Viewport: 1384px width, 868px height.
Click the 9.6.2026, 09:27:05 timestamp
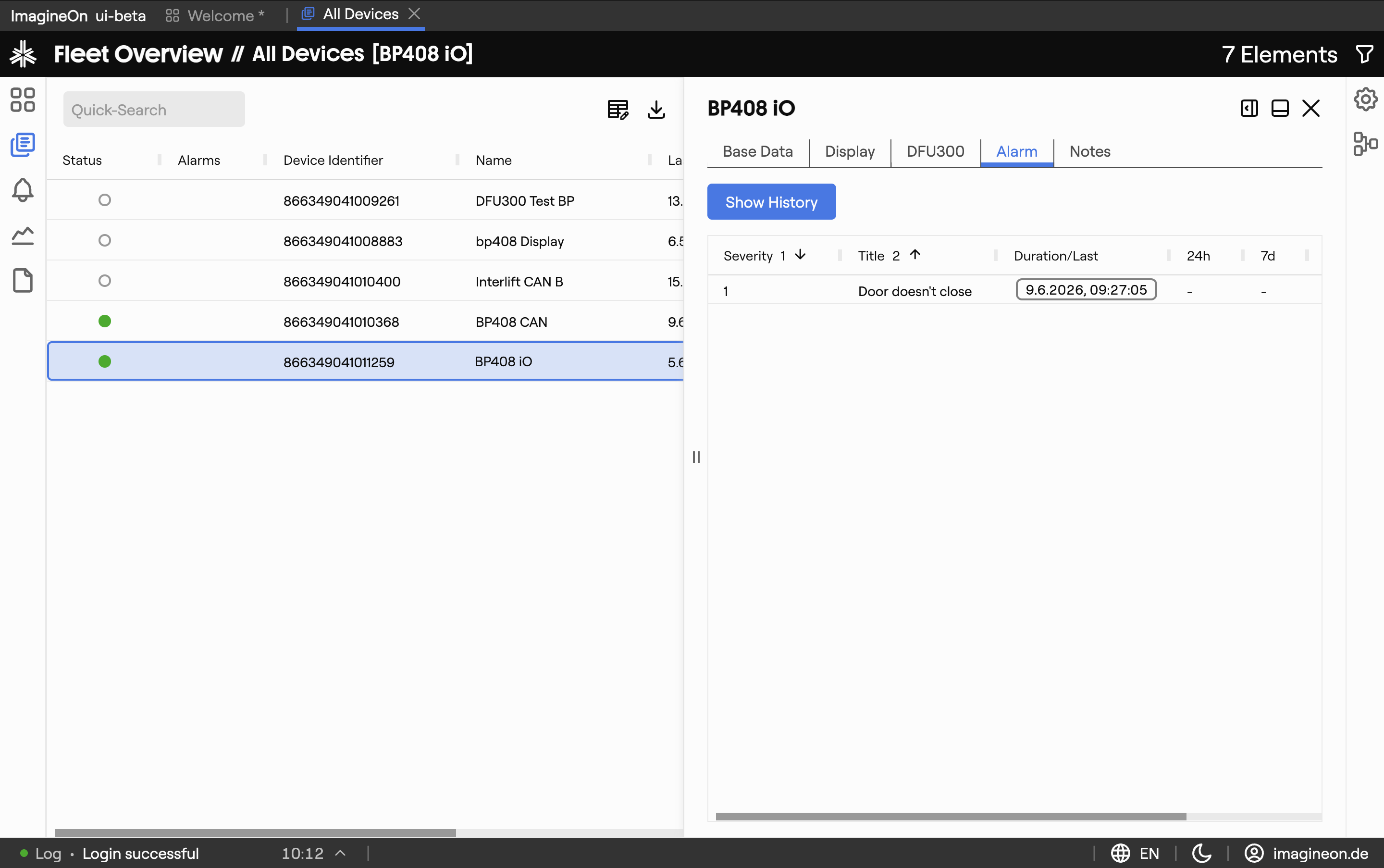point(1086,290)
